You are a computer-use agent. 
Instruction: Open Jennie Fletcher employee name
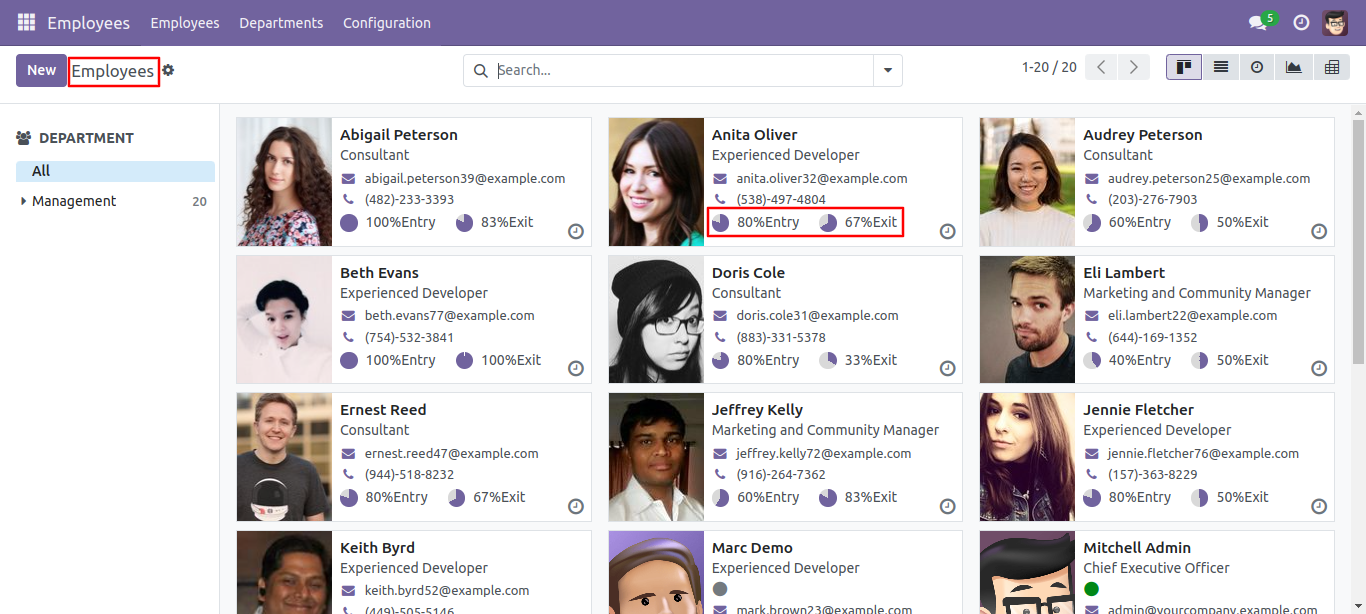1138,410
